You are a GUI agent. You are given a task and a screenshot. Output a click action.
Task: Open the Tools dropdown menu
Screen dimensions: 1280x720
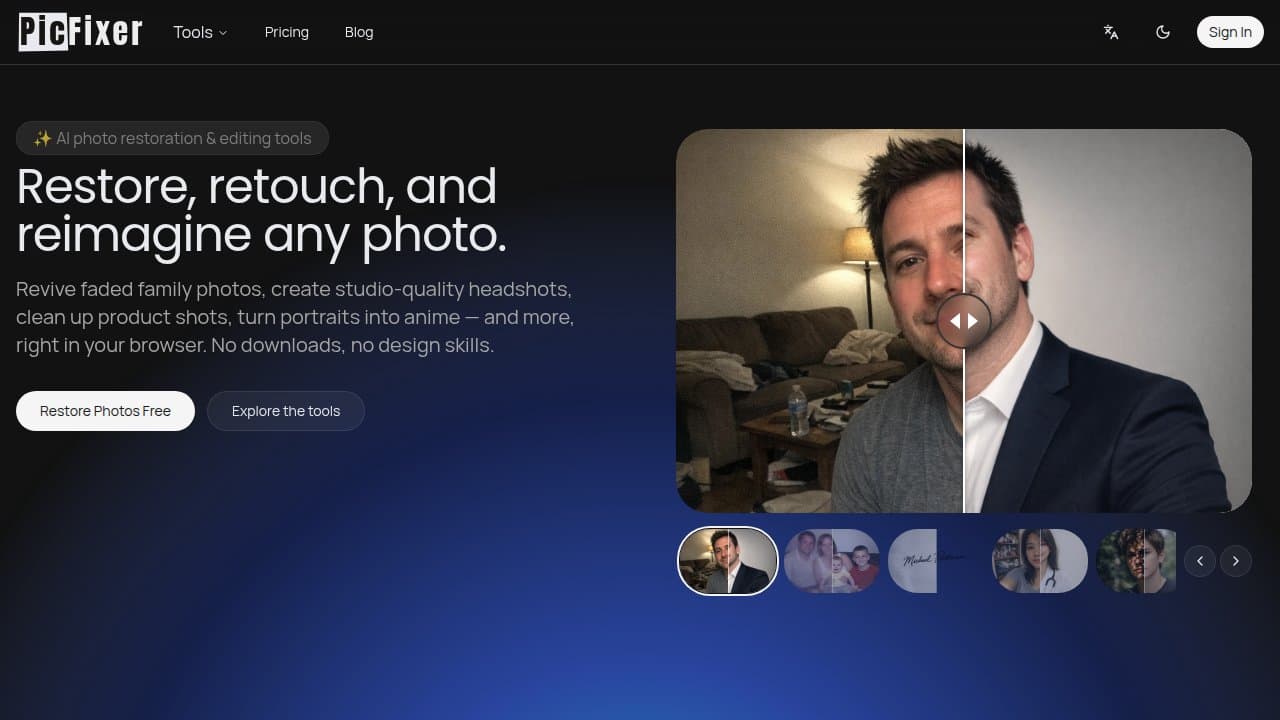200,32
